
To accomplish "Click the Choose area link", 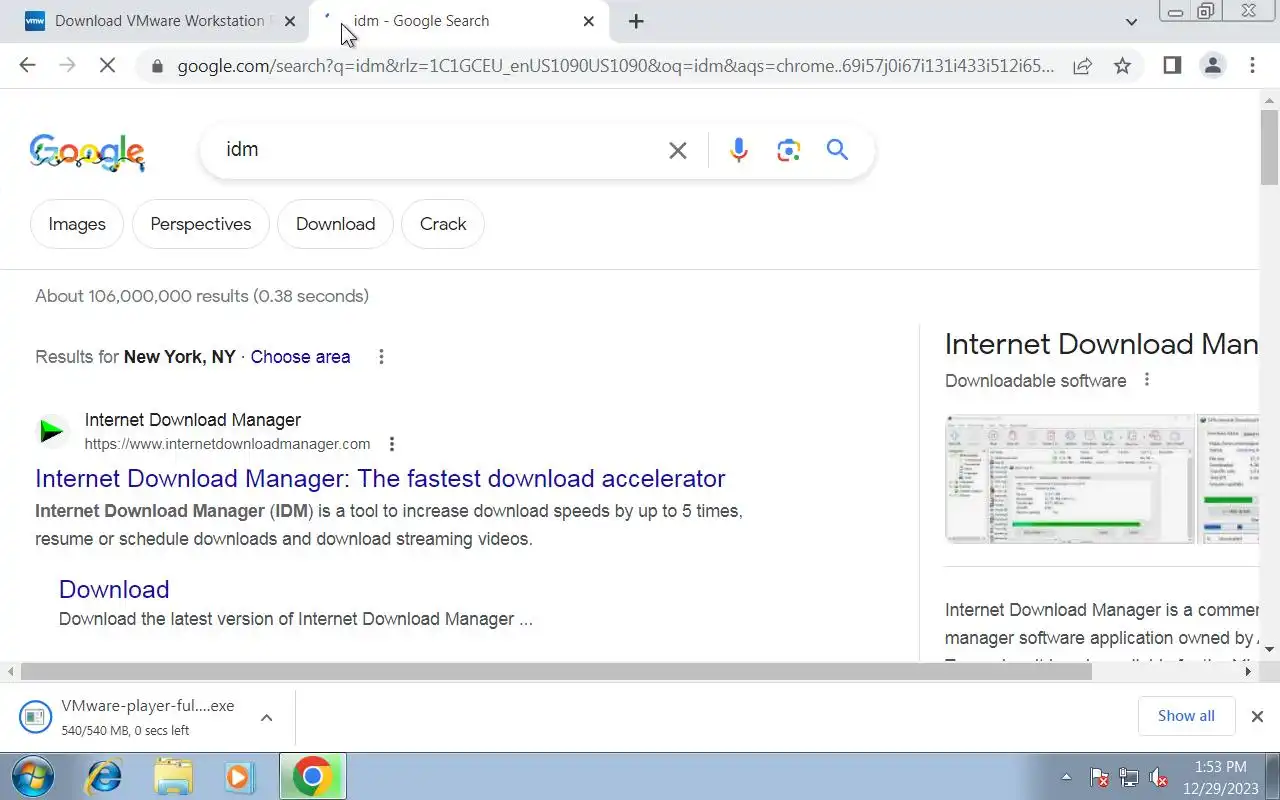I will pyautogui.click(x=300, y=357).
